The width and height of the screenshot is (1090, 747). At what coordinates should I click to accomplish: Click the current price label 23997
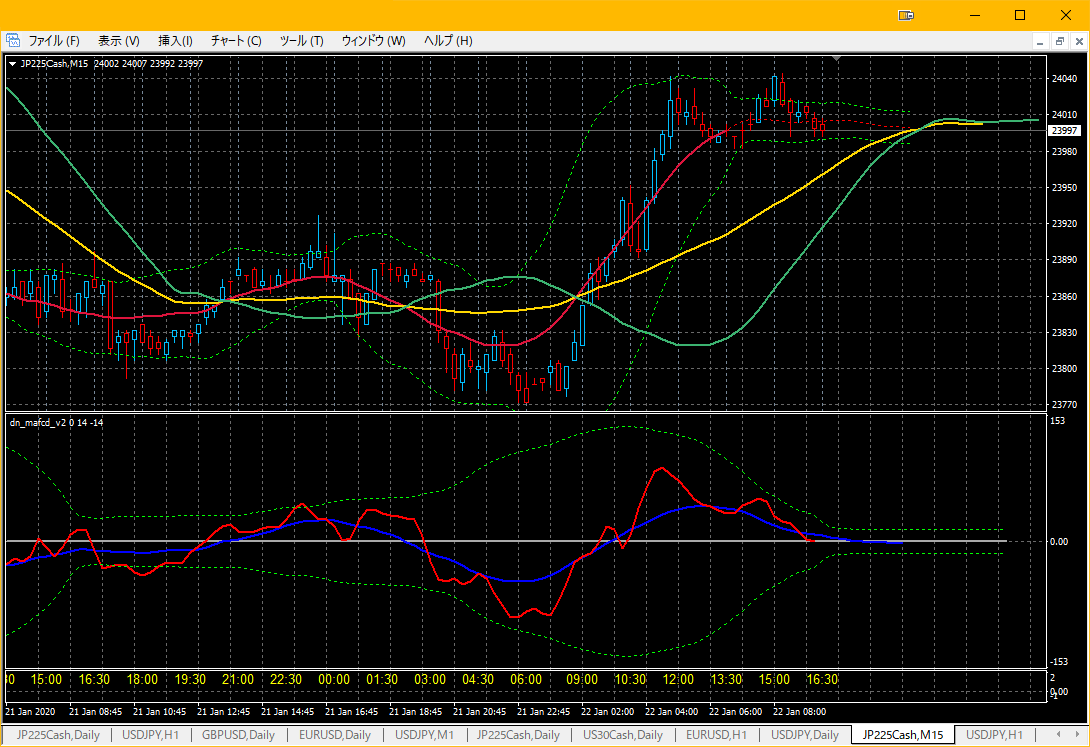[x=1064, y=131]
